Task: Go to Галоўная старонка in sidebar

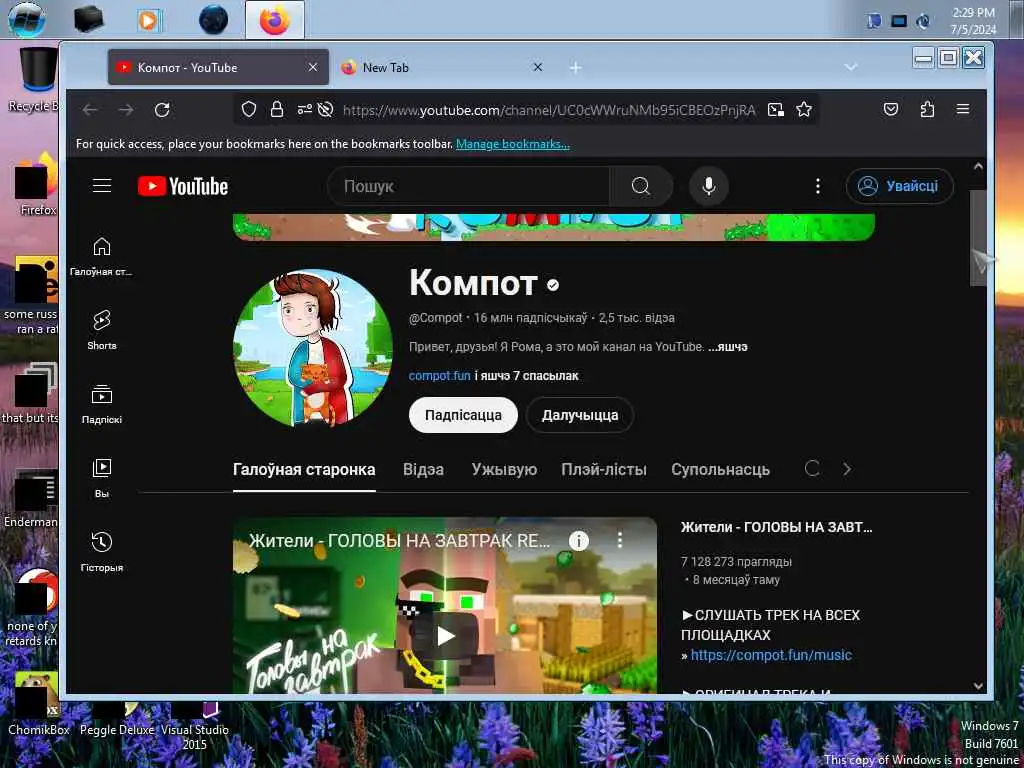Action: [102, 257]
